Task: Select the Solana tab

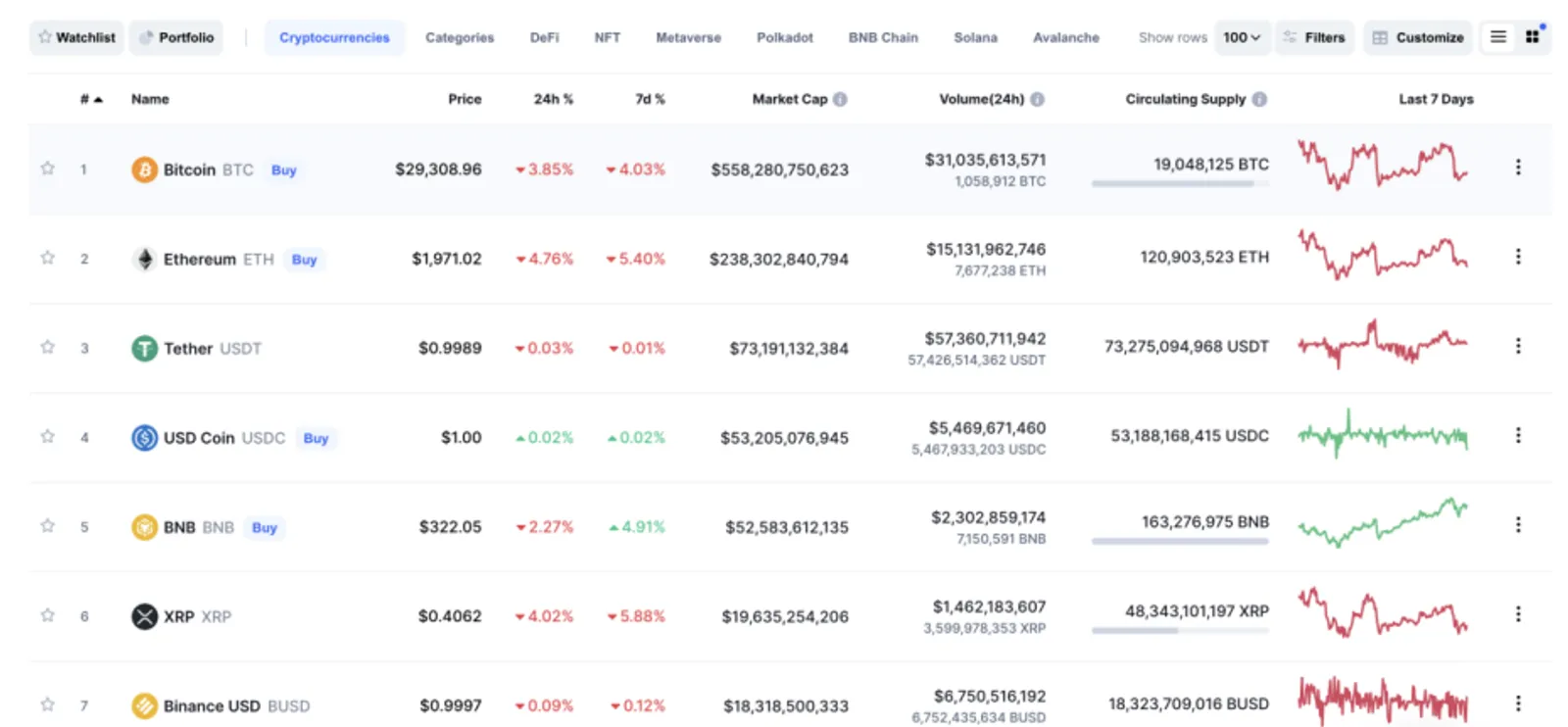Action: (x=975, y=37)
